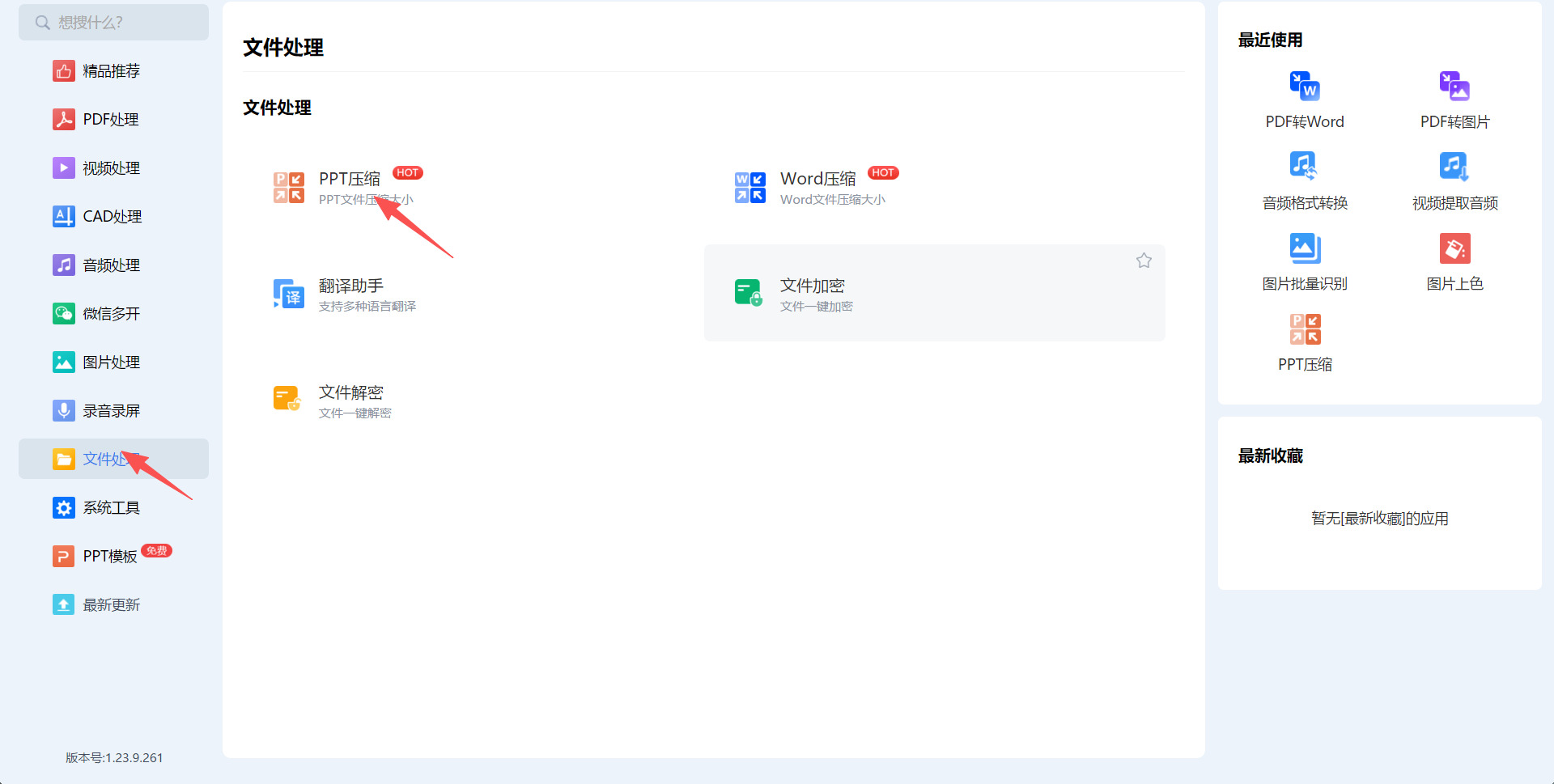Click the 免费 badge on PPT模板
Image resolution: width=1554 pixels, height=784 pixels.
(156, 551)
